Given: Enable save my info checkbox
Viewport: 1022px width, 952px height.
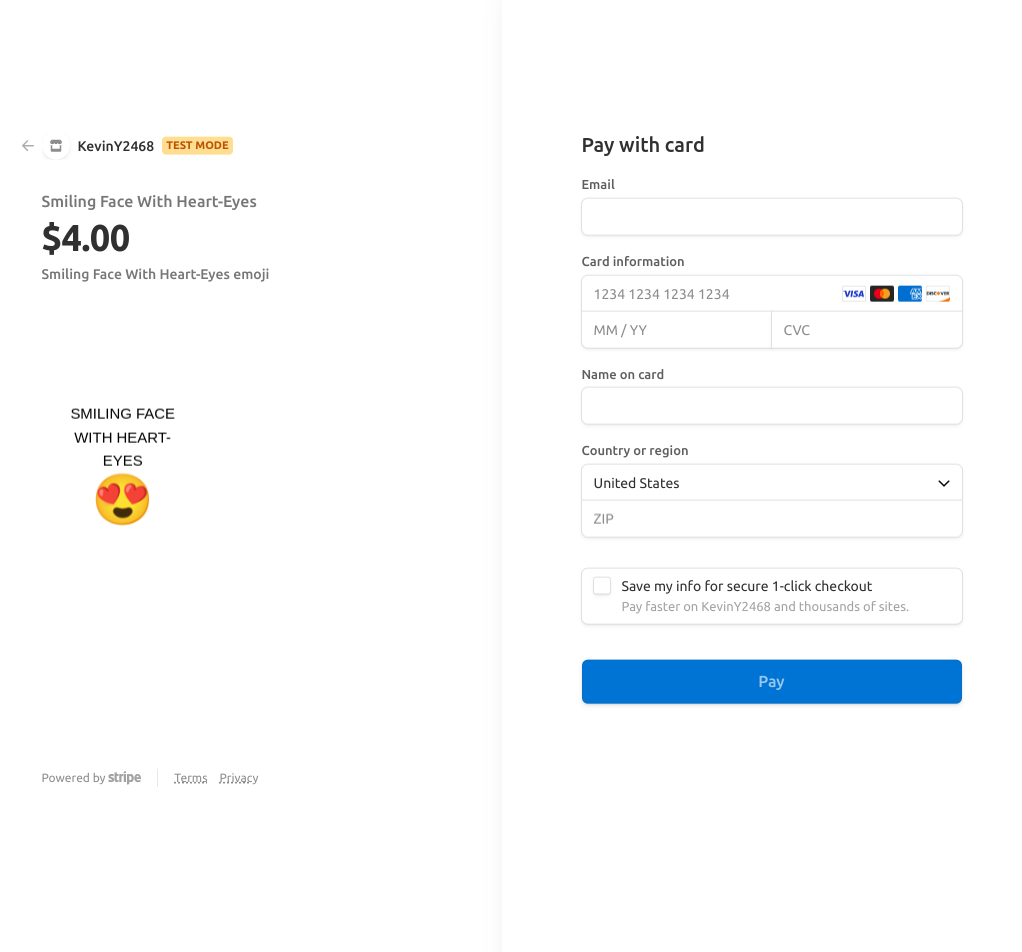Looking at the screenshot, I should coord(602,586).
